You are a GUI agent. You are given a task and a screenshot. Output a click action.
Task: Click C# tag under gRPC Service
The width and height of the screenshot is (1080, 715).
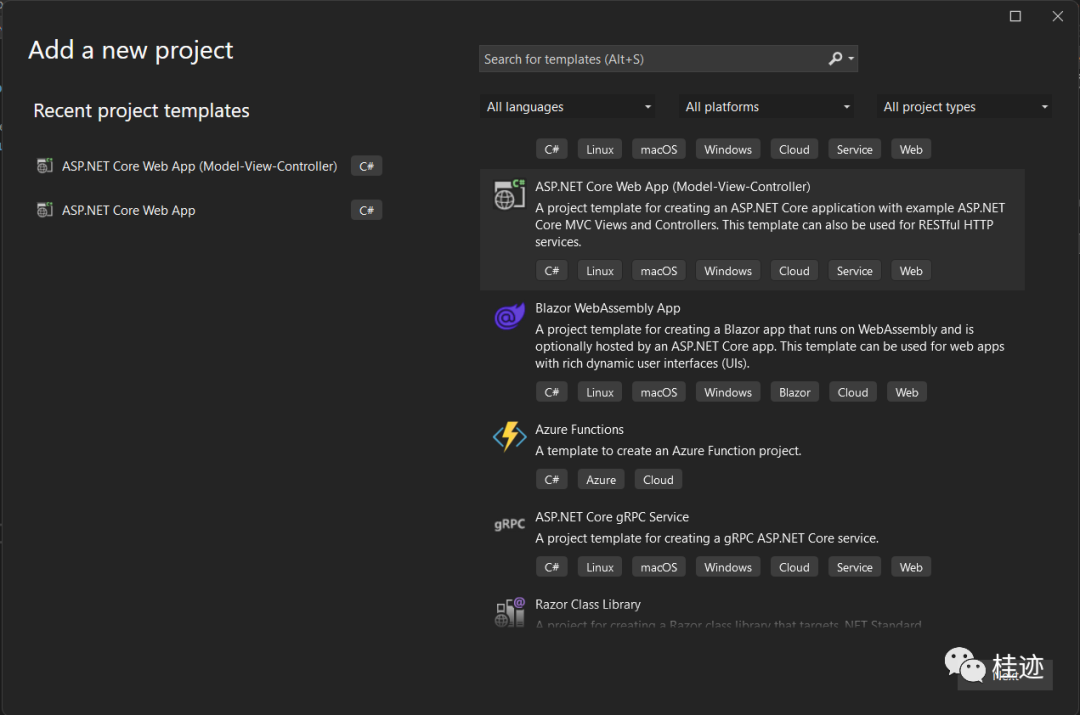click(x=552, y=567)
